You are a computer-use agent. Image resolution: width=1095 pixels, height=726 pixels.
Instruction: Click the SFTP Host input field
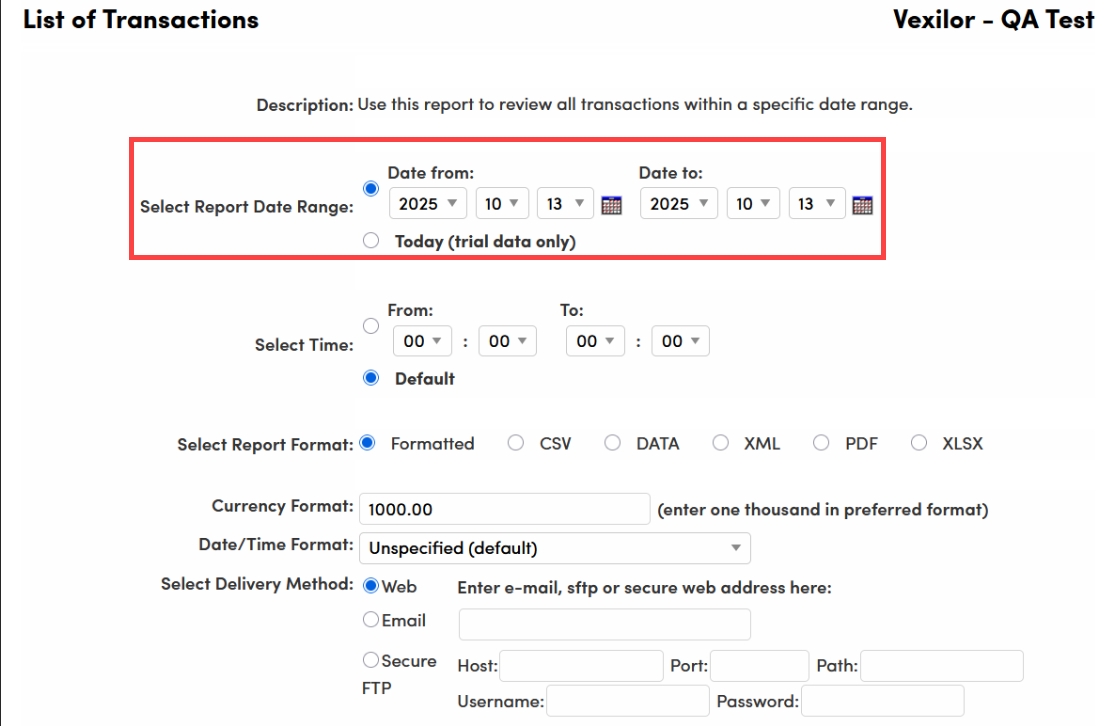(581, 666)
